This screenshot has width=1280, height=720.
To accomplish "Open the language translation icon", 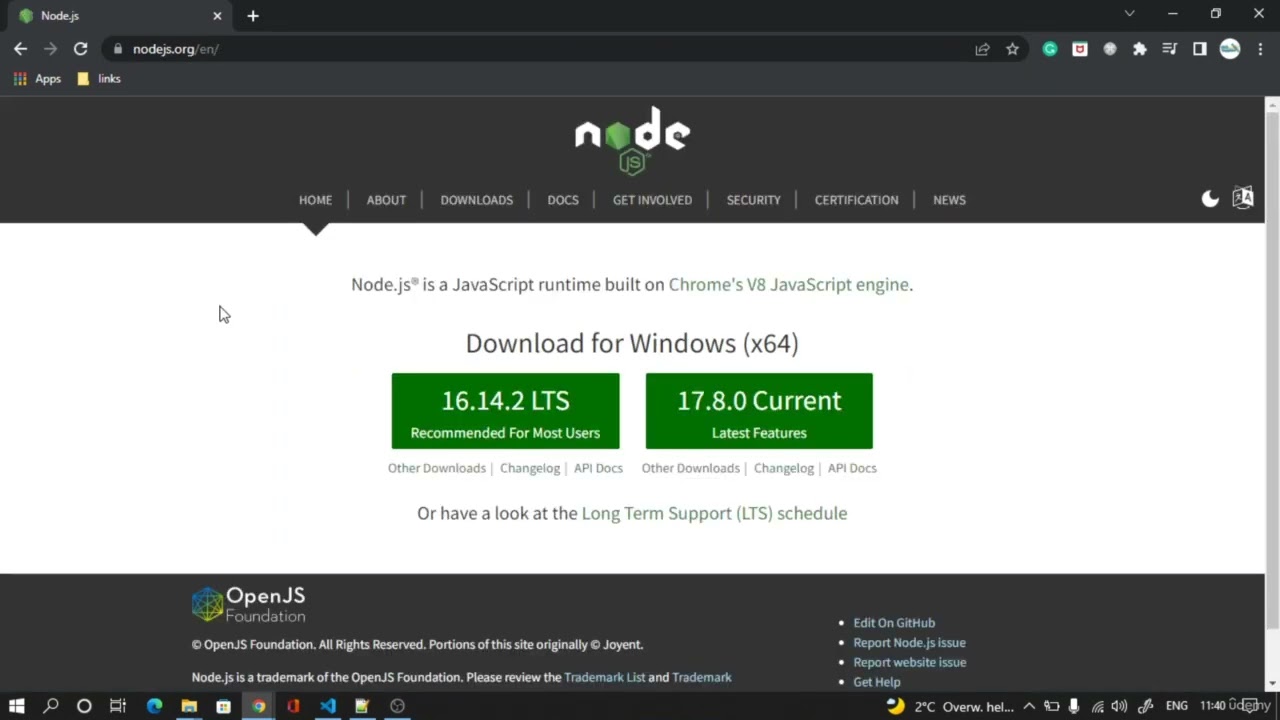I will tap(1243, 198).
